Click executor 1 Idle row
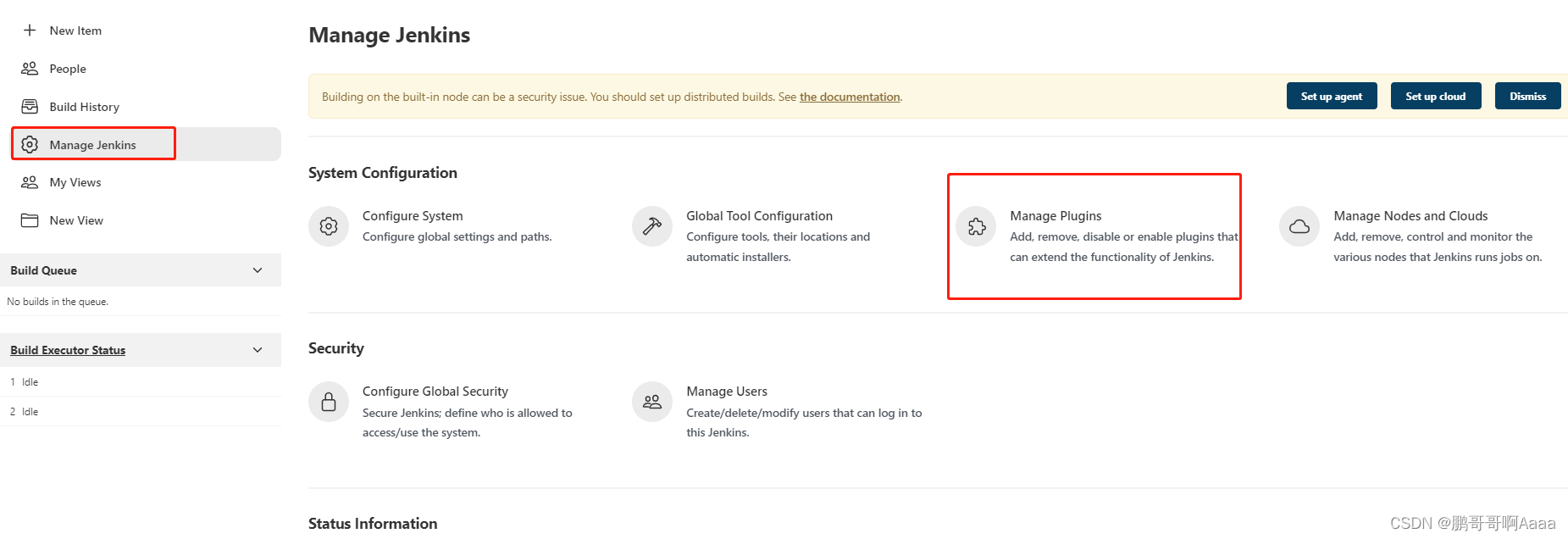The image size is (1568, 539). coord(140,382)
